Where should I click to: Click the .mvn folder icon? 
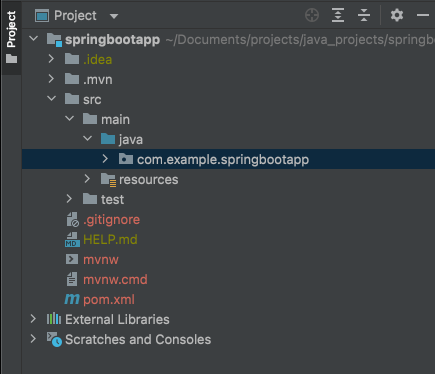pyautogui.click(x=72, y=79)
